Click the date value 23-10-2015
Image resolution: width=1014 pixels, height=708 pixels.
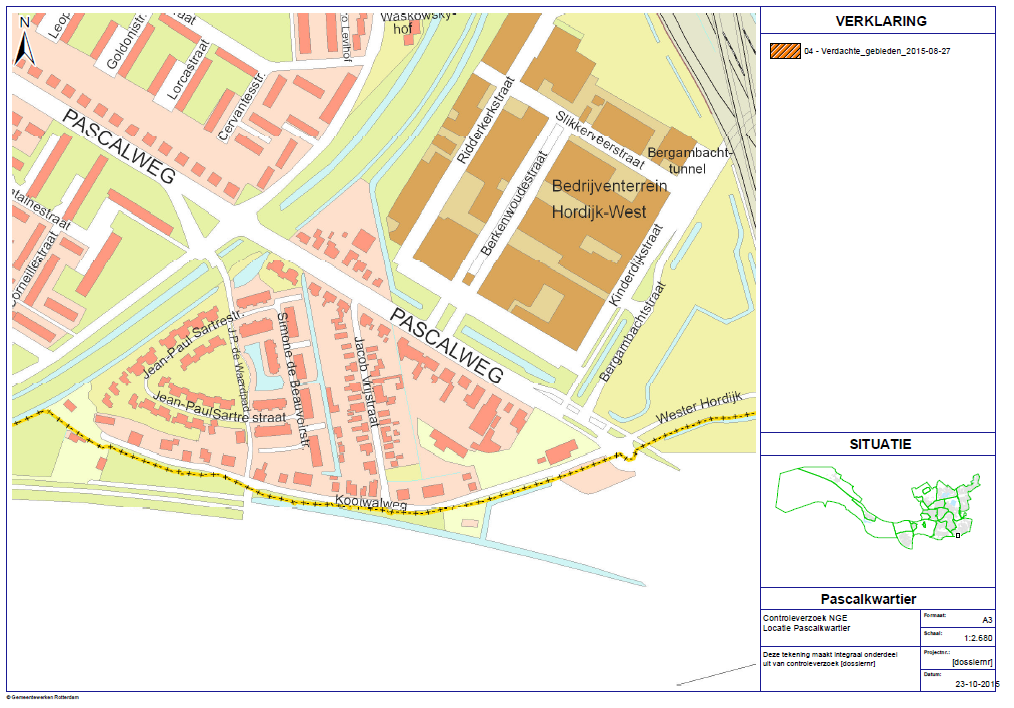[x=977, y=684]
